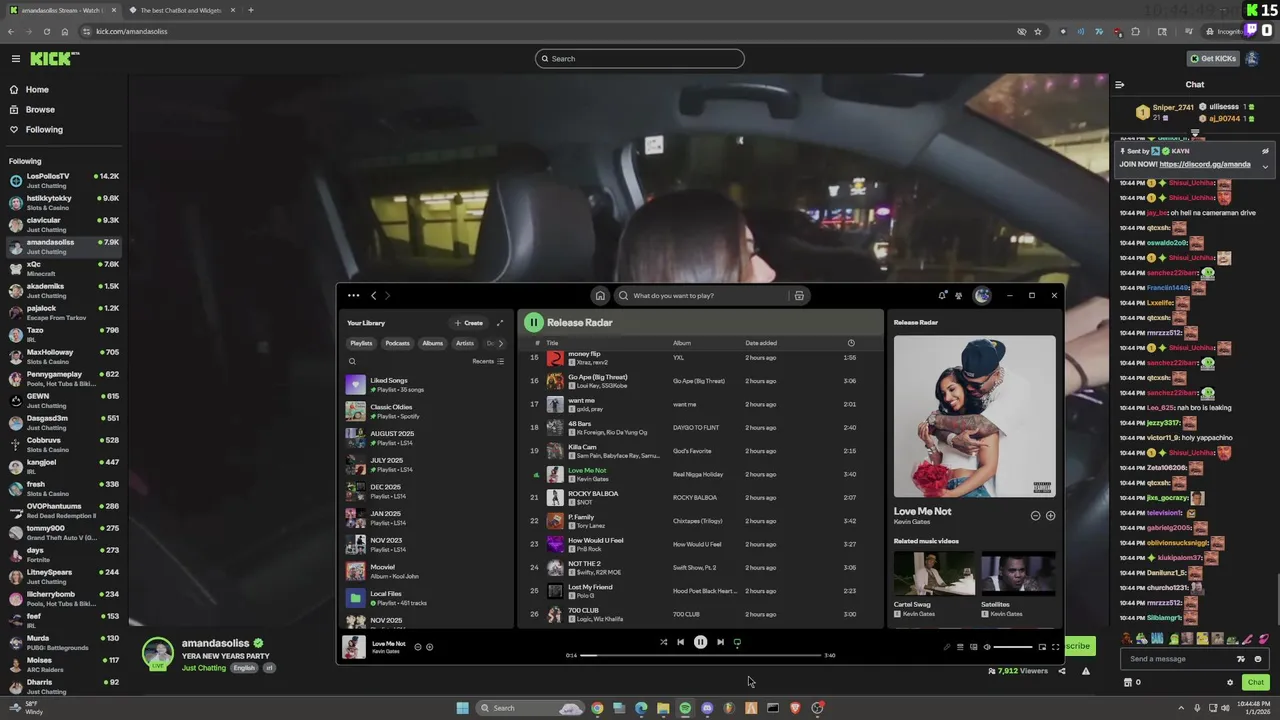Open Spotify connect to device panel

pyautogui.click(x=973, y=647)
